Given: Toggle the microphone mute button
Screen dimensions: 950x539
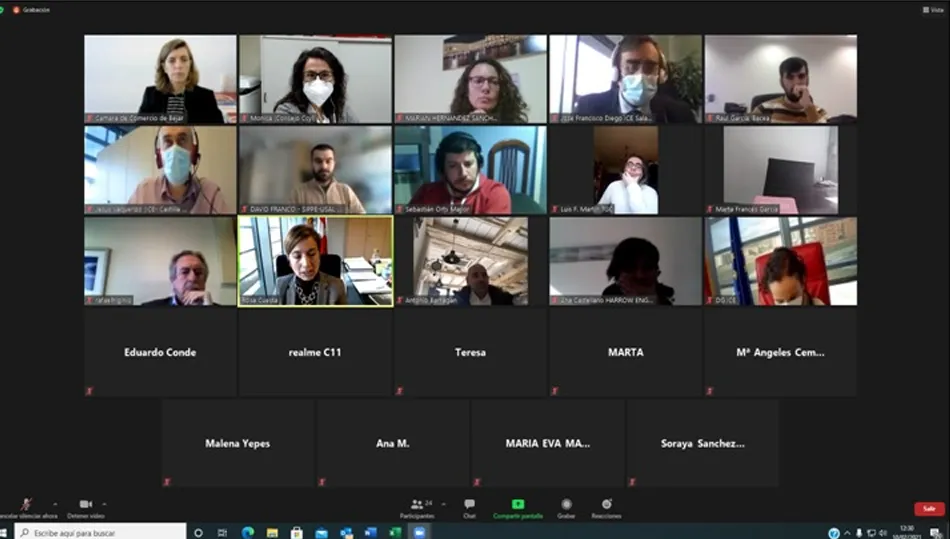Looking at the screenshot, I should (26, 505).
